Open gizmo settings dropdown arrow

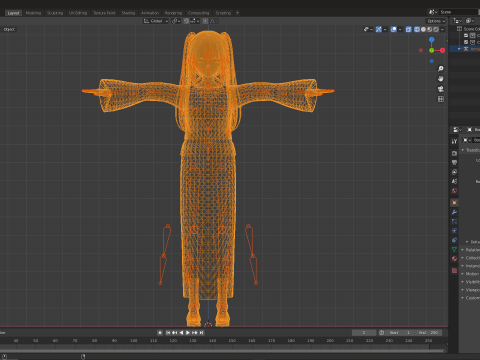(x=385, y=29)
